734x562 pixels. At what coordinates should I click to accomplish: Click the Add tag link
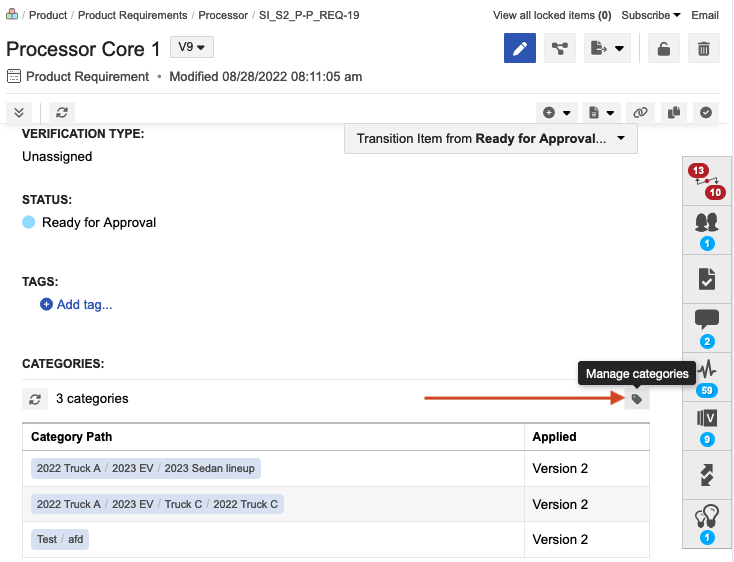click(x=77, y=305)
